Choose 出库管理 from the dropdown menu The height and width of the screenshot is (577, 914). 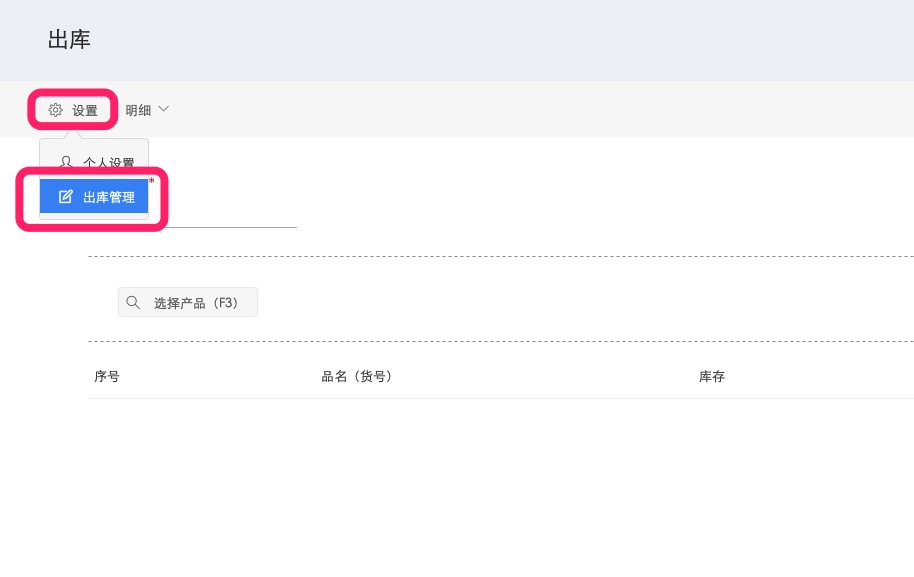[x=108, y=197]
